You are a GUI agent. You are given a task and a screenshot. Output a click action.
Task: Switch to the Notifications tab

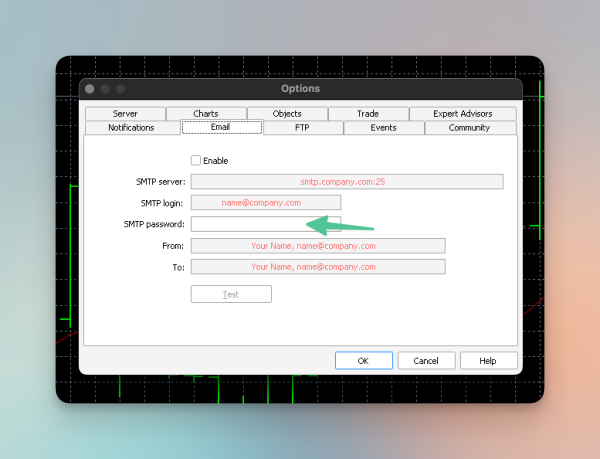point(131,128)
